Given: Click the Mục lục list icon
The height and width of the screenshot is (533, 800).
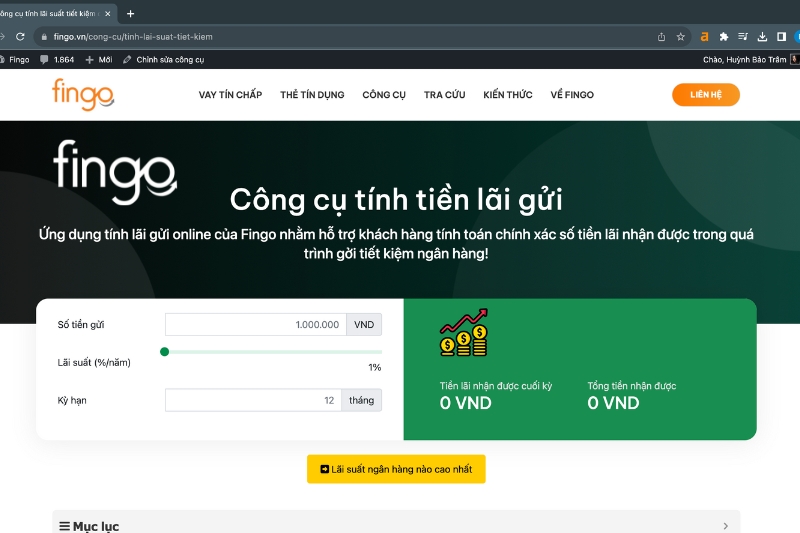Looking at the screenshot, I should 64,526.
